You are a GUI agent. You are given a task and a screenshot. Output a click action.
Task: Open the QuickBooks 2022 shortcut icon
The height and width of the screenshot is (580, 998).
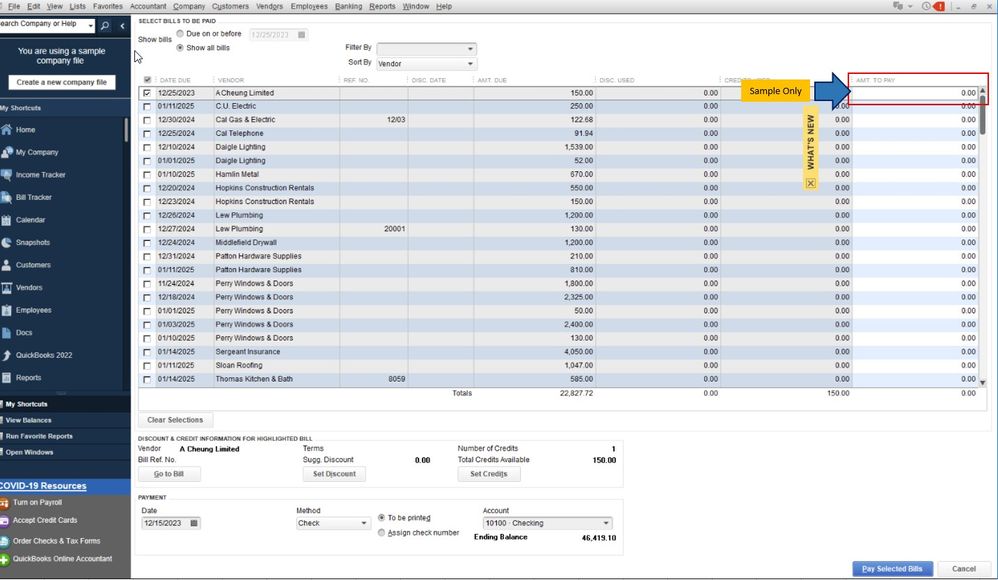(x=6, y=355)
